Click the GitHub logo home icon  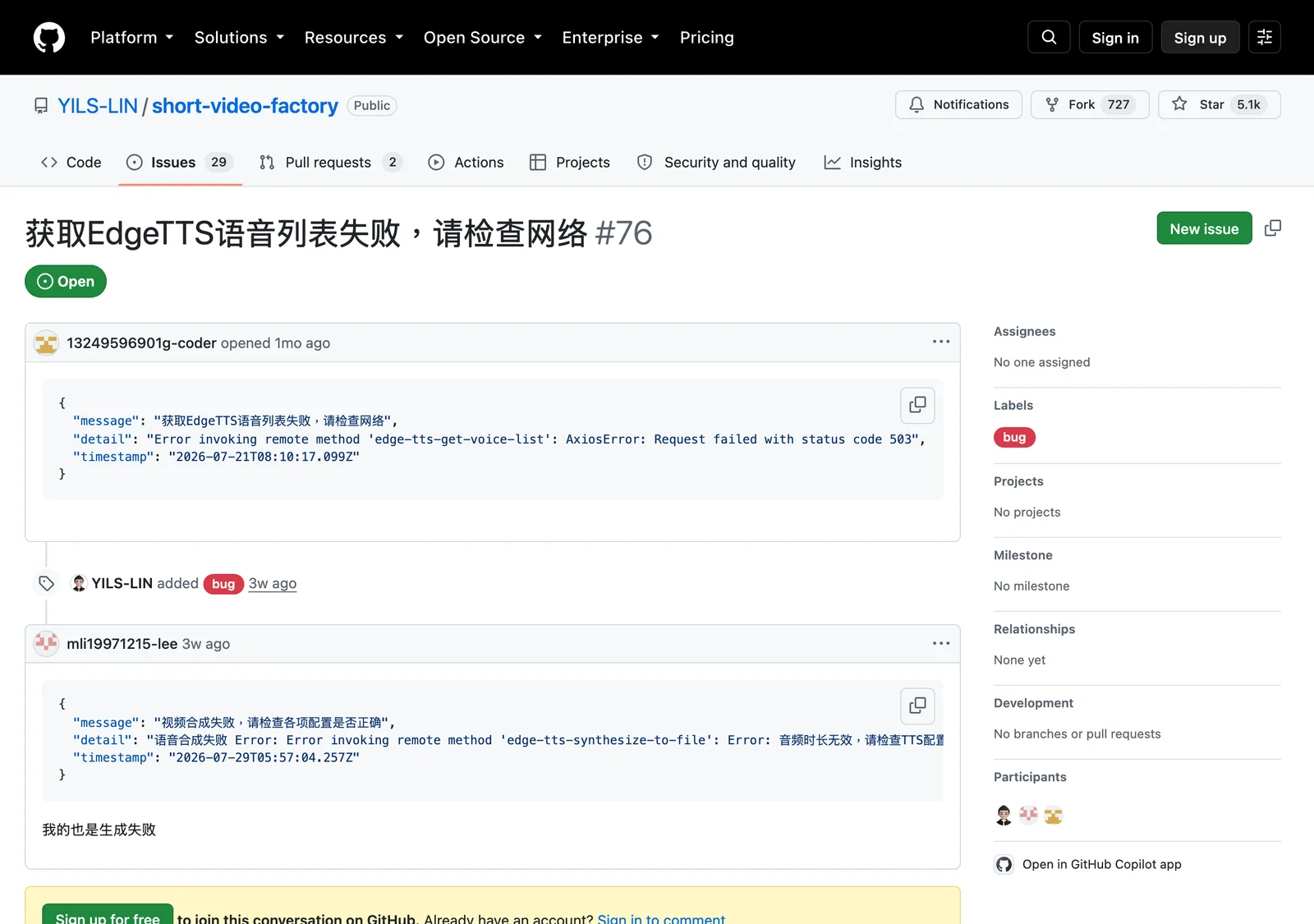[49, 38]
